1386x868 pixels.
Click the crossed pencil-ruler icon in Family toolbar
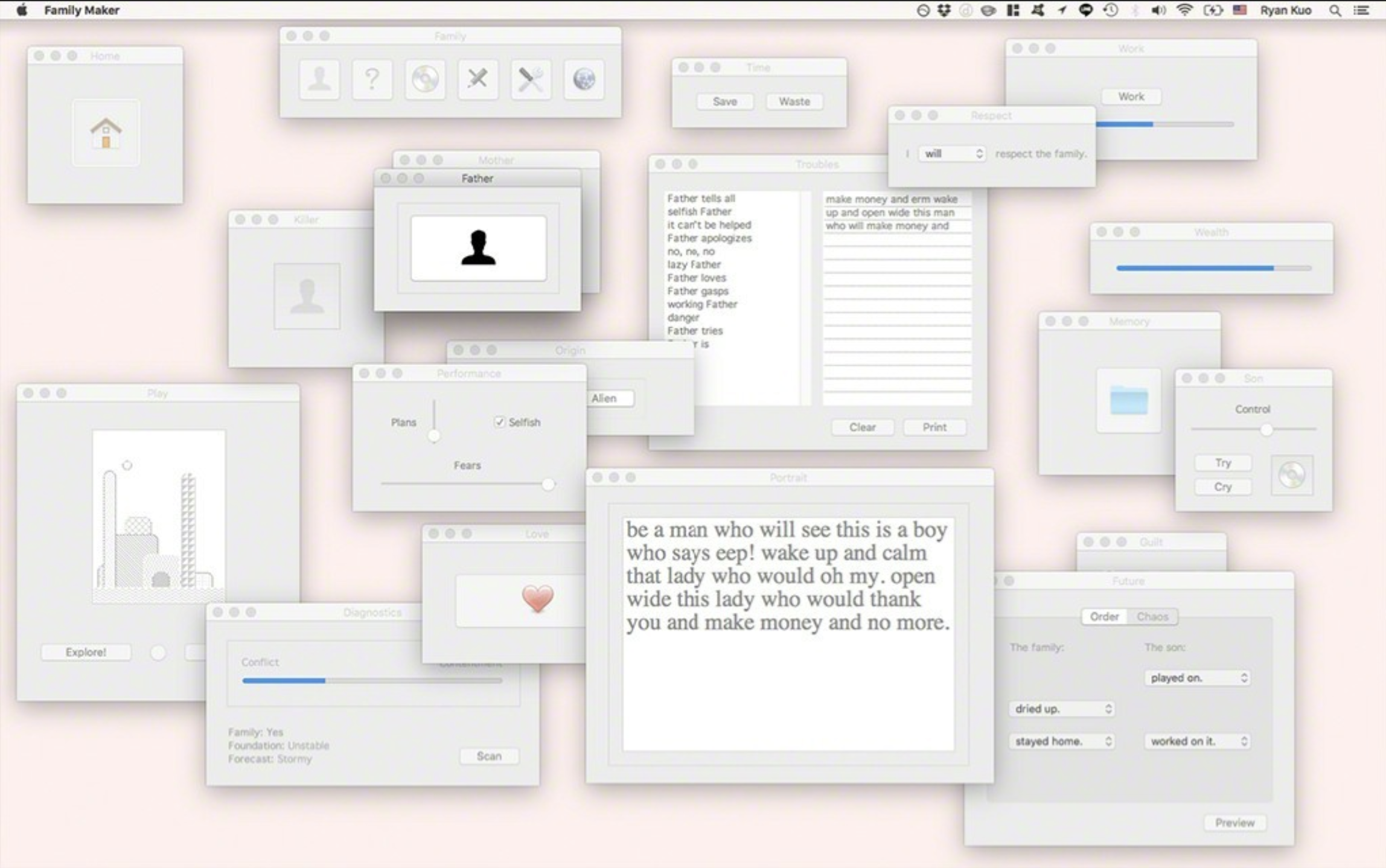tap(477, 79)
